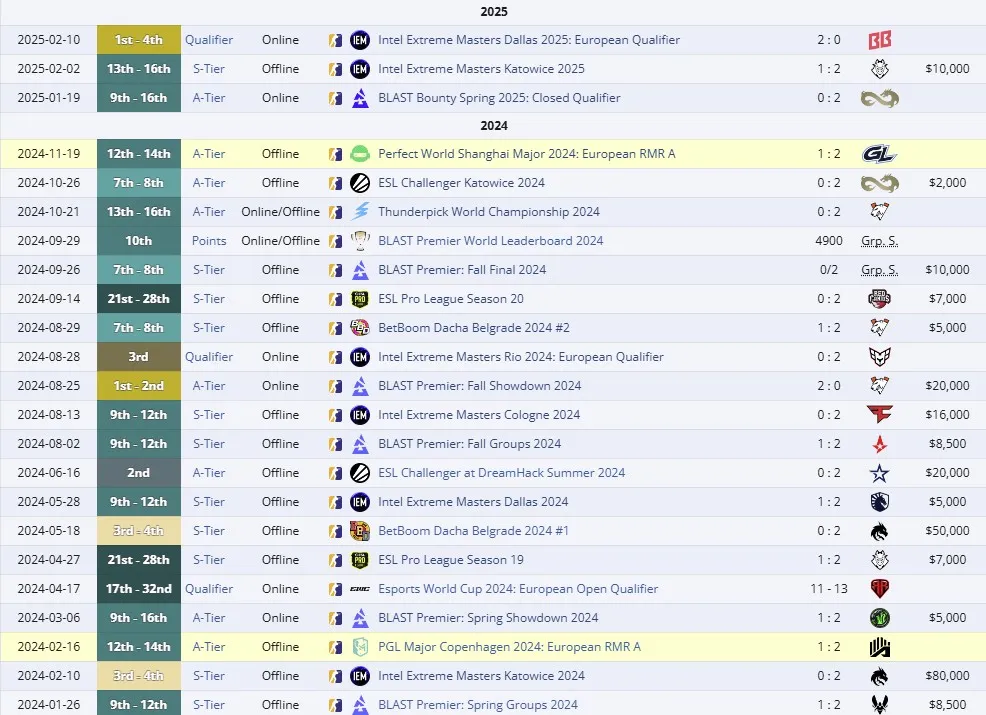Open PGL Major Copenhagen 2024: European RMR A
This screenshot has width=986, height=715.
point(509,646)
